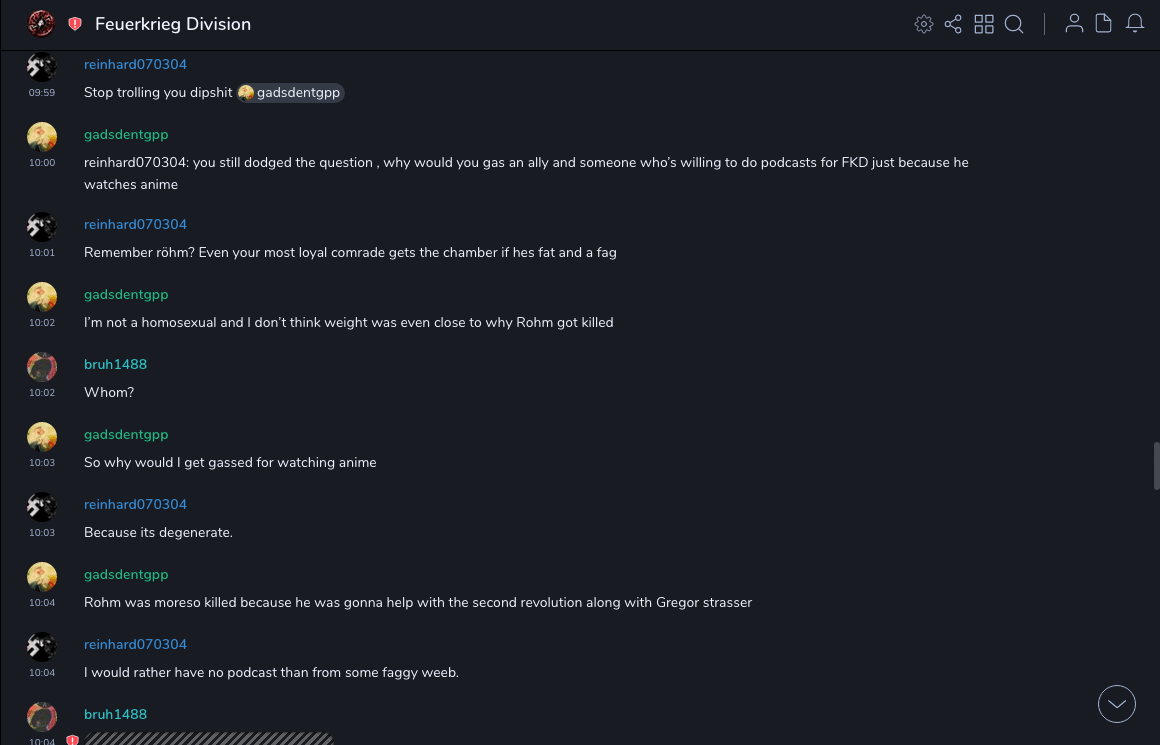Click the gadsdentgpp avatar at 10:03
The image size is (1160, 745).
(42, 437)
